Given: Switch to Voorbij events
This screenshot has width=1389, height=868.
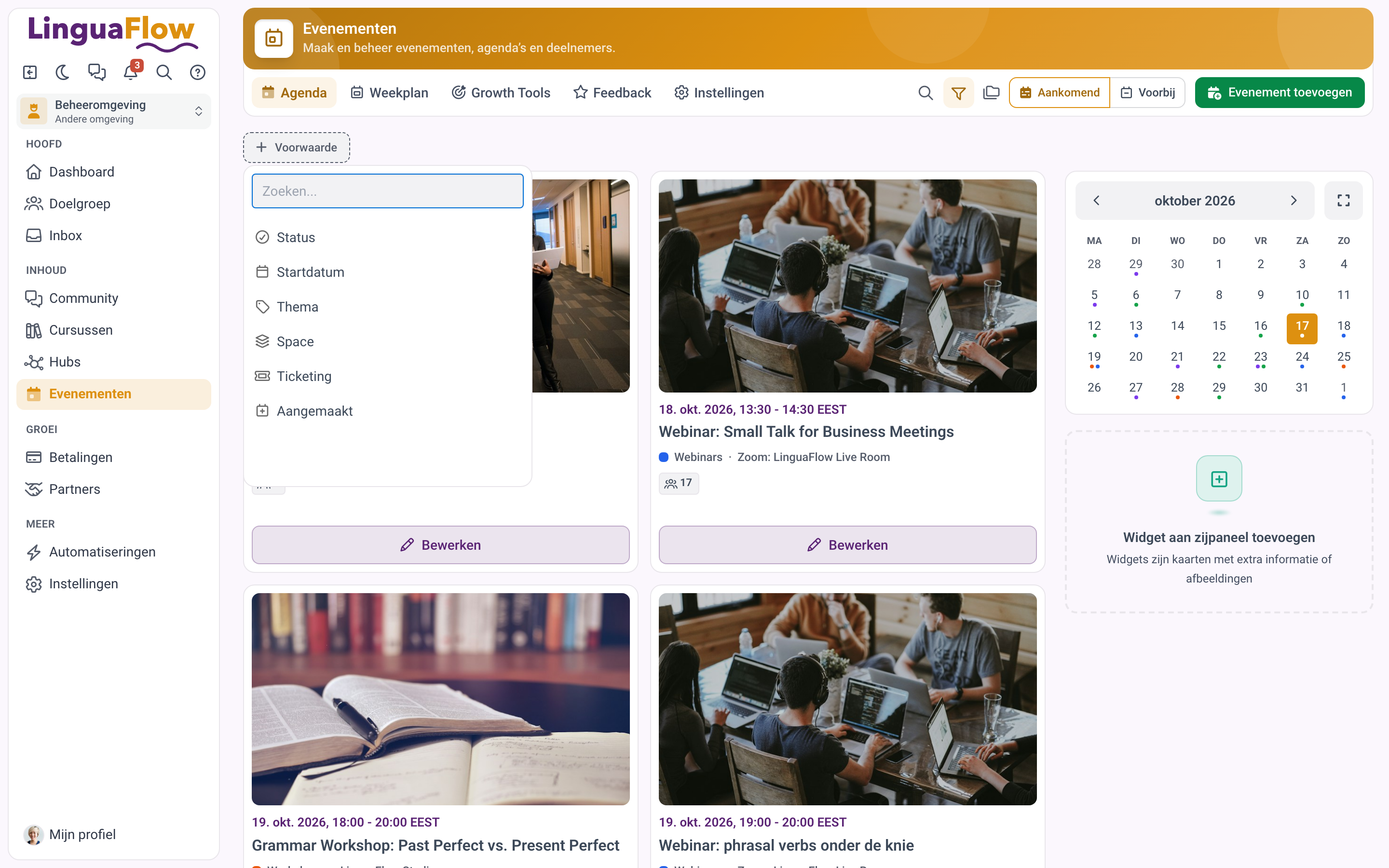Looking at the screenshot, I should (x=1147, y=93).
